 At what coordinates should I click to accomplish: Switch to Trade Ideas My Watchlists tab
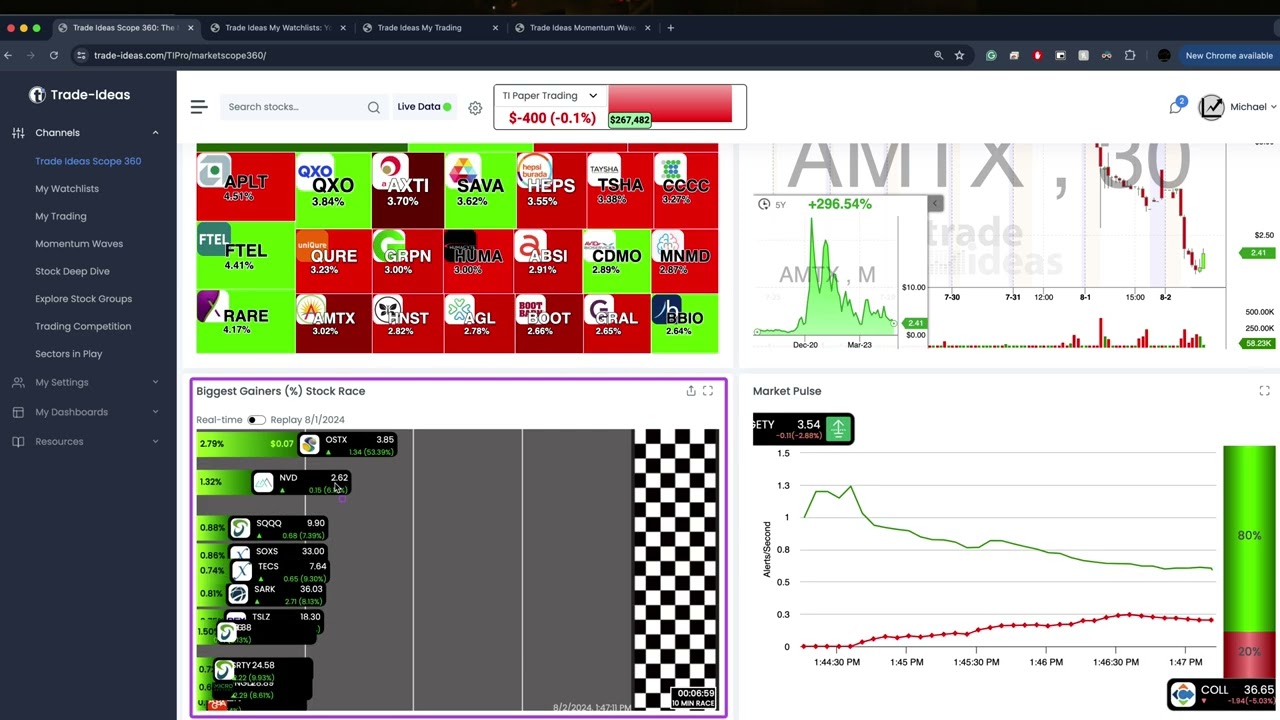click(x=278, y=28)
